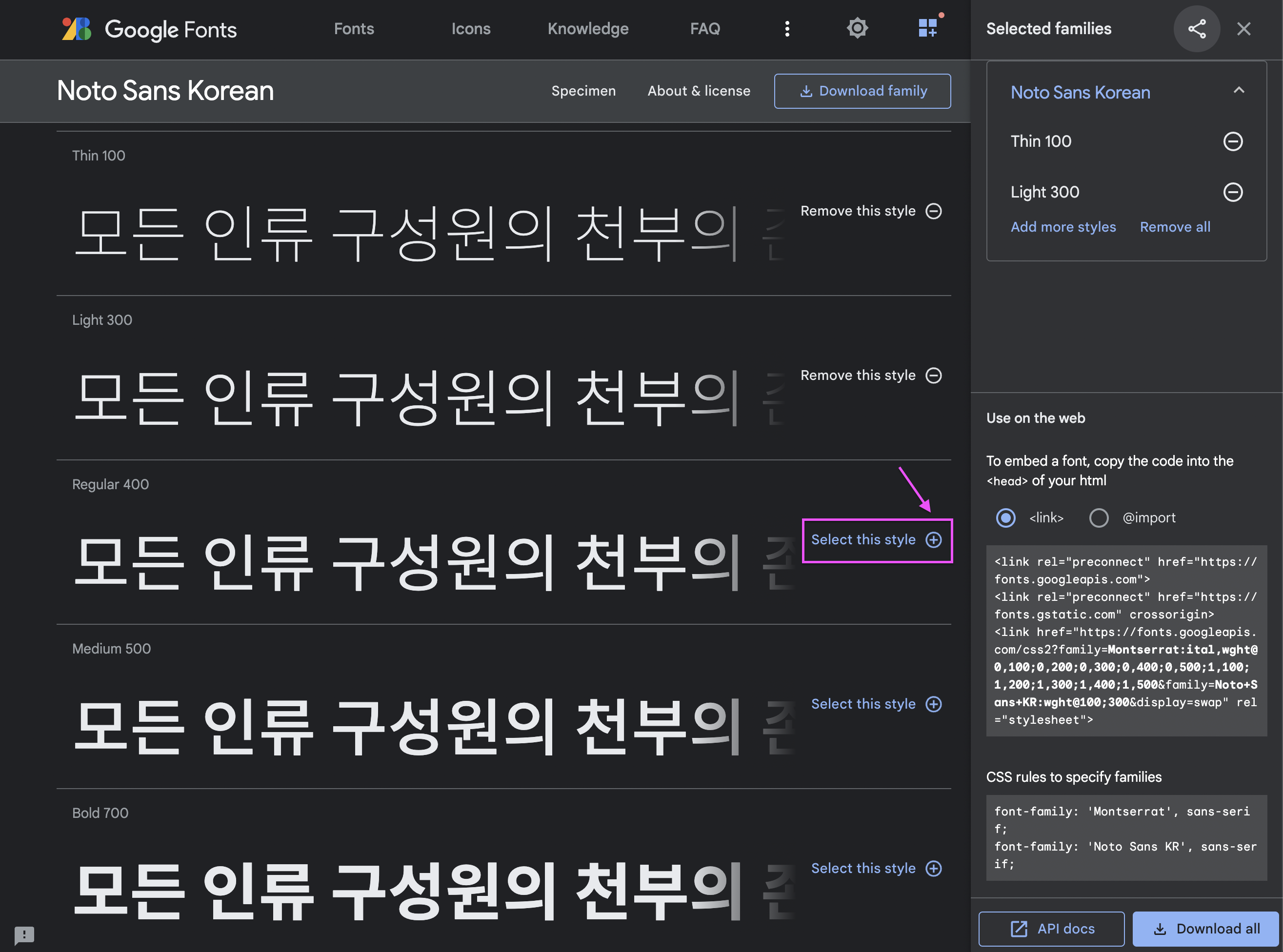This screenshot has width=1283, height=952.
Task: Click the send feedback icon
Action: pos(24,935)
